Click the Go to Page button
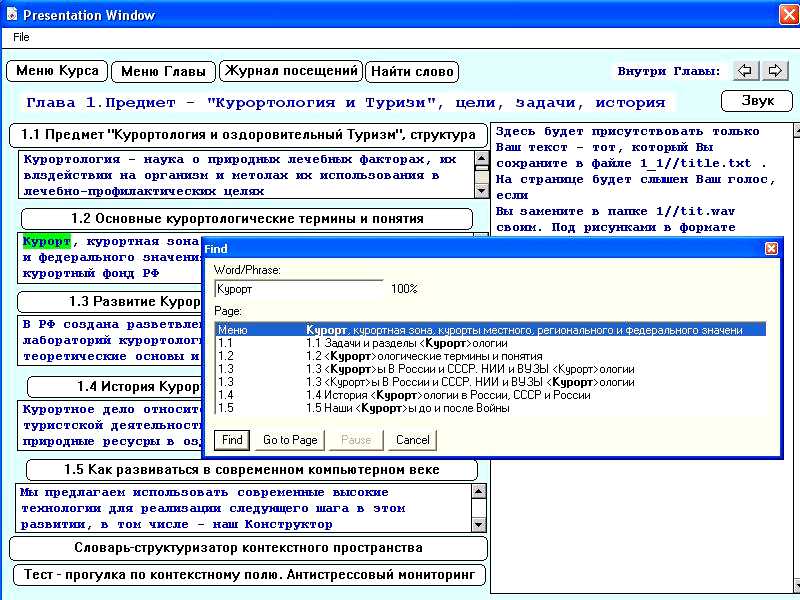800x600 pixels. pos(290,440)
